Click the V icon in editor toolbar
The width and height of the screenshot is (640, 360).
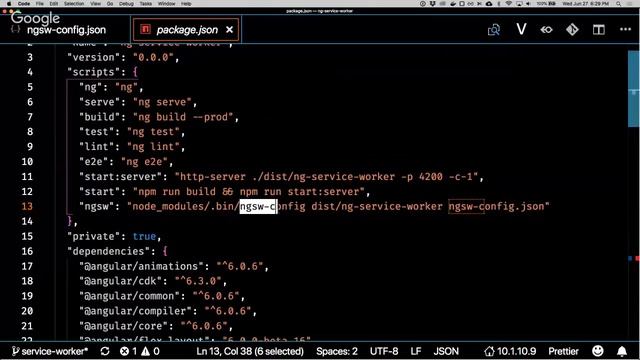(x=521, y=29)
